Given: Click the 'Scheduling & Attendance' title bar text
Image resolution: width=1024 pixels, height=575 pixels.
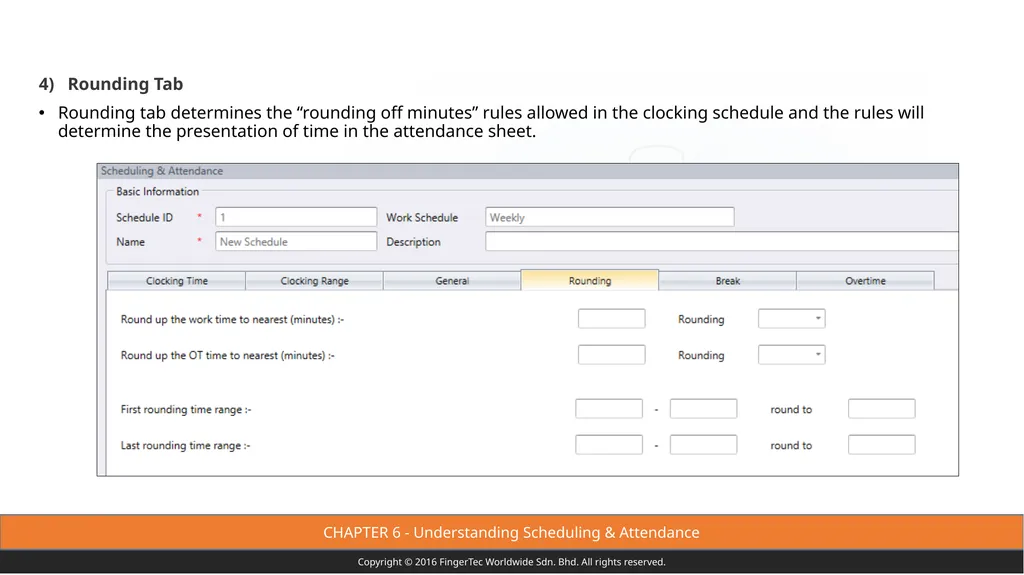Looking at the screenshot, I should [161, 171].
